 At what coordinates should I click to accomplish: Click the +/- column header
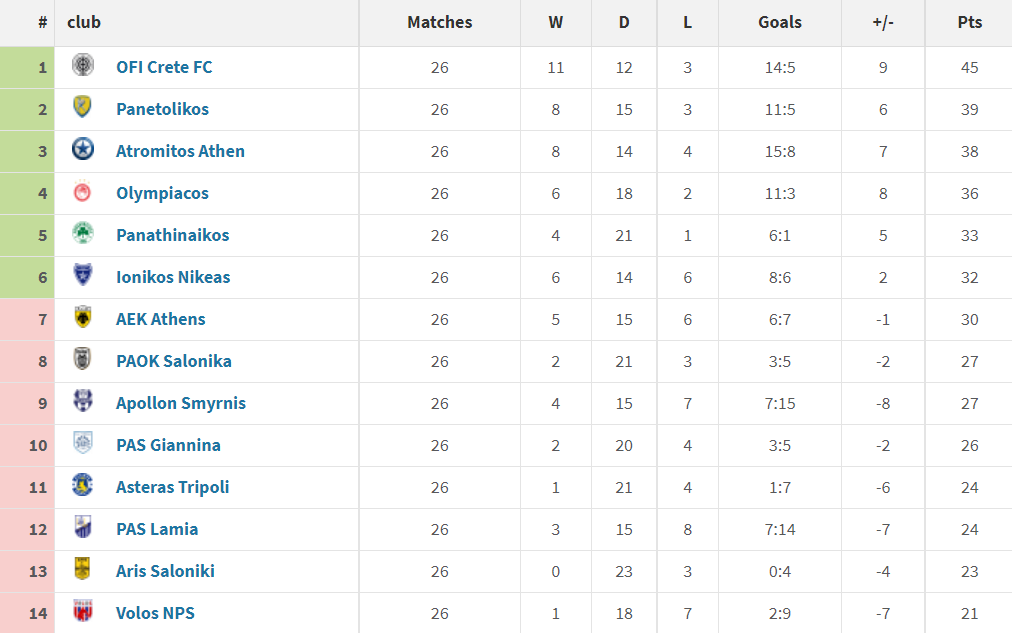pyautogui.click(x=882, y=22)
